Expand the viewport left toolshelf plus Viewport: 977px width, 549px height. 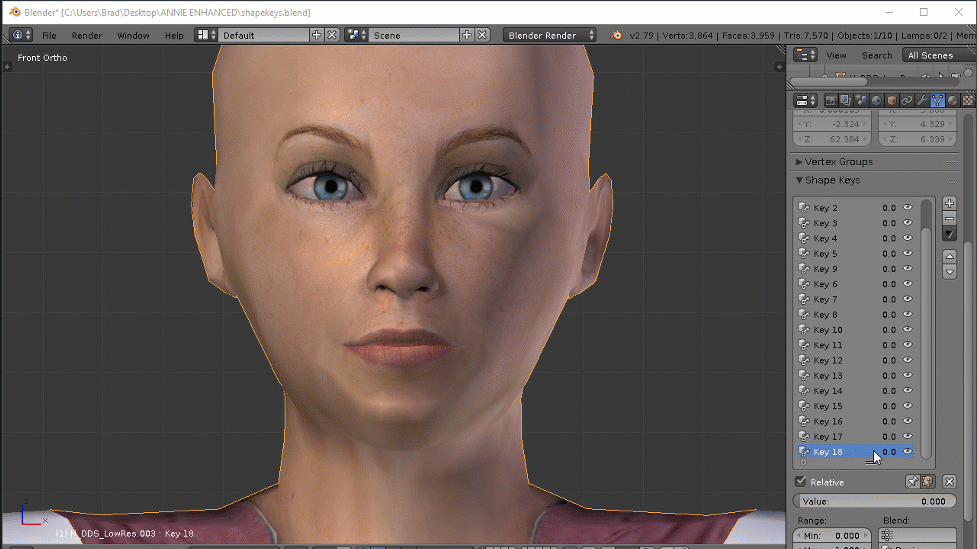point(7,67)
